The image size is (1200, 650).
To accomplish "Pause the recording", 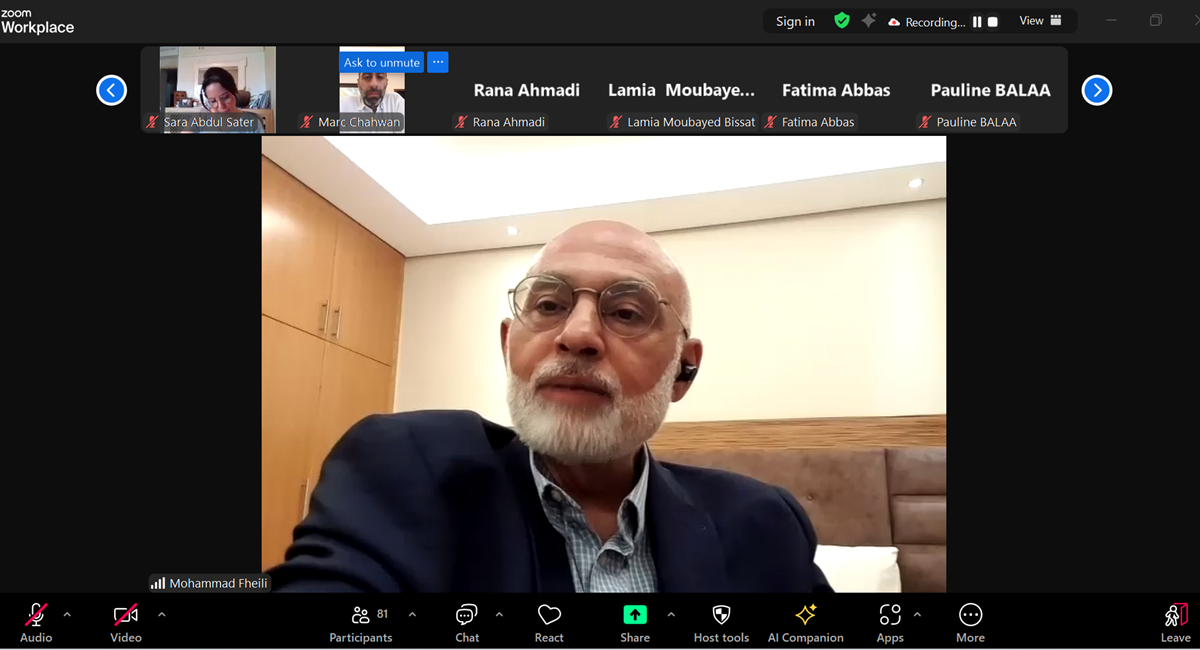I will pyautogui.click(x=977, y=22).
